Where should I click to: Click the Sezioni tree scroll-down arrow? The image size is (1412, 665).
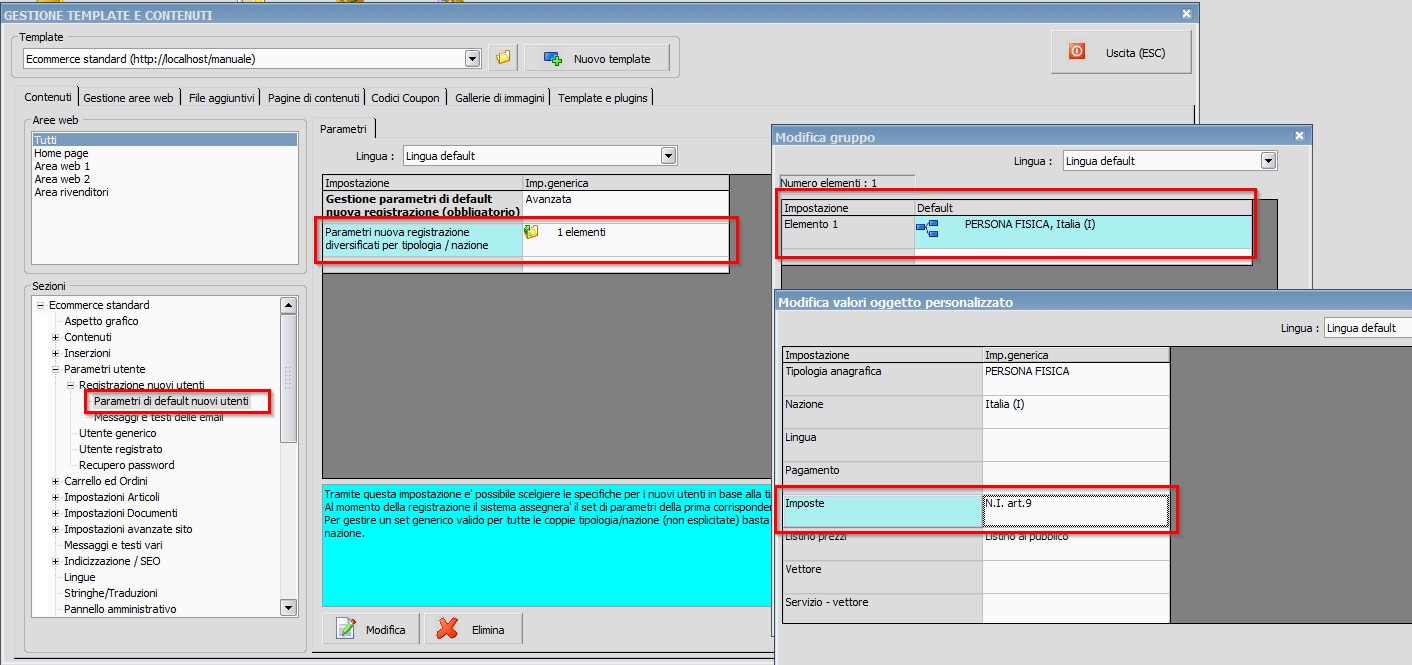pos(288,607)
